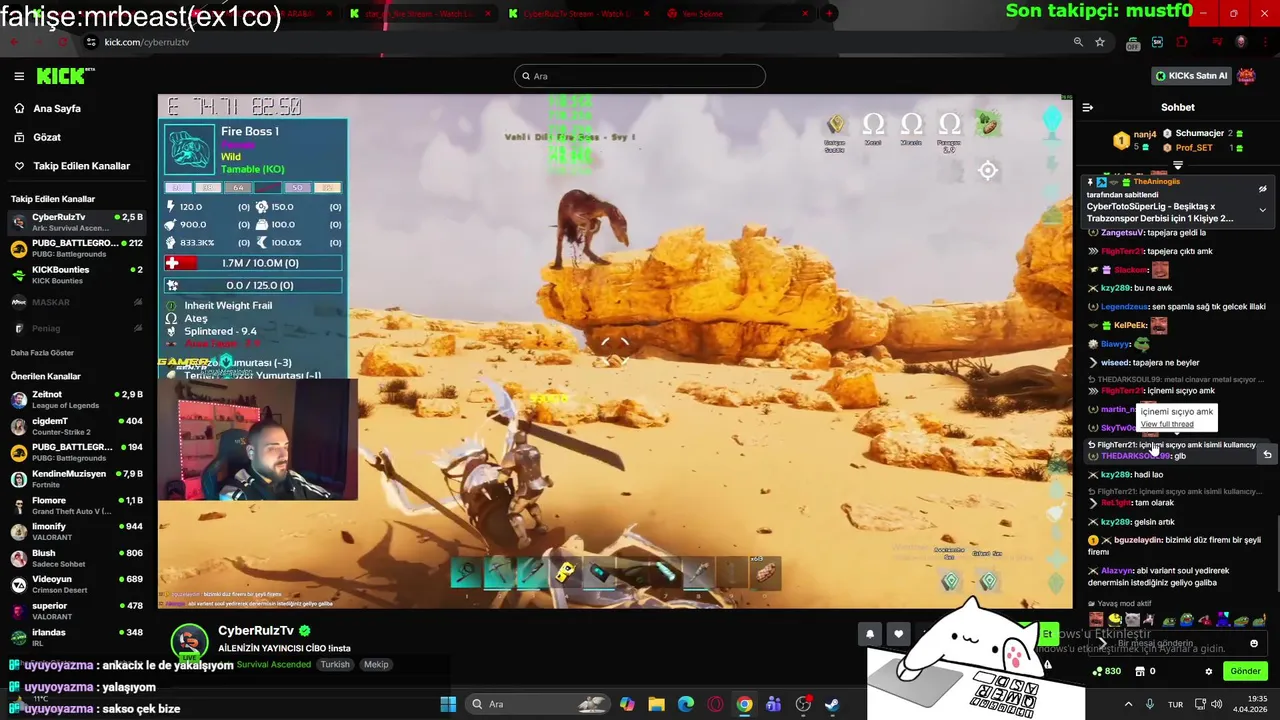
Task: Open the superior recommended channel
Action: (77, 611)
